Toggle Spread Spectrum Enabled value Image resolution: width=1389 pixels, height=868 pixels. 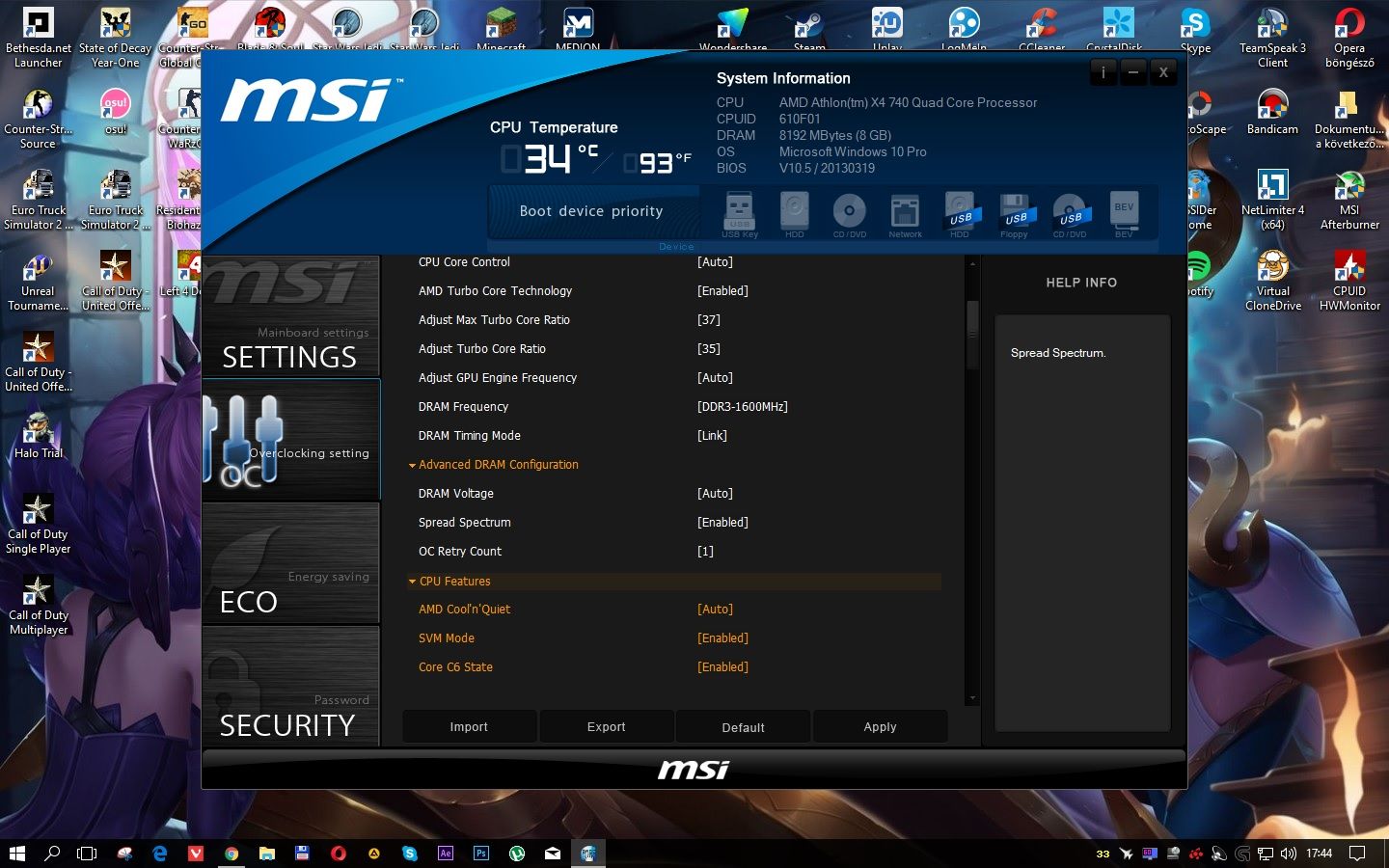pyautogui.click(x=722, y=523)
